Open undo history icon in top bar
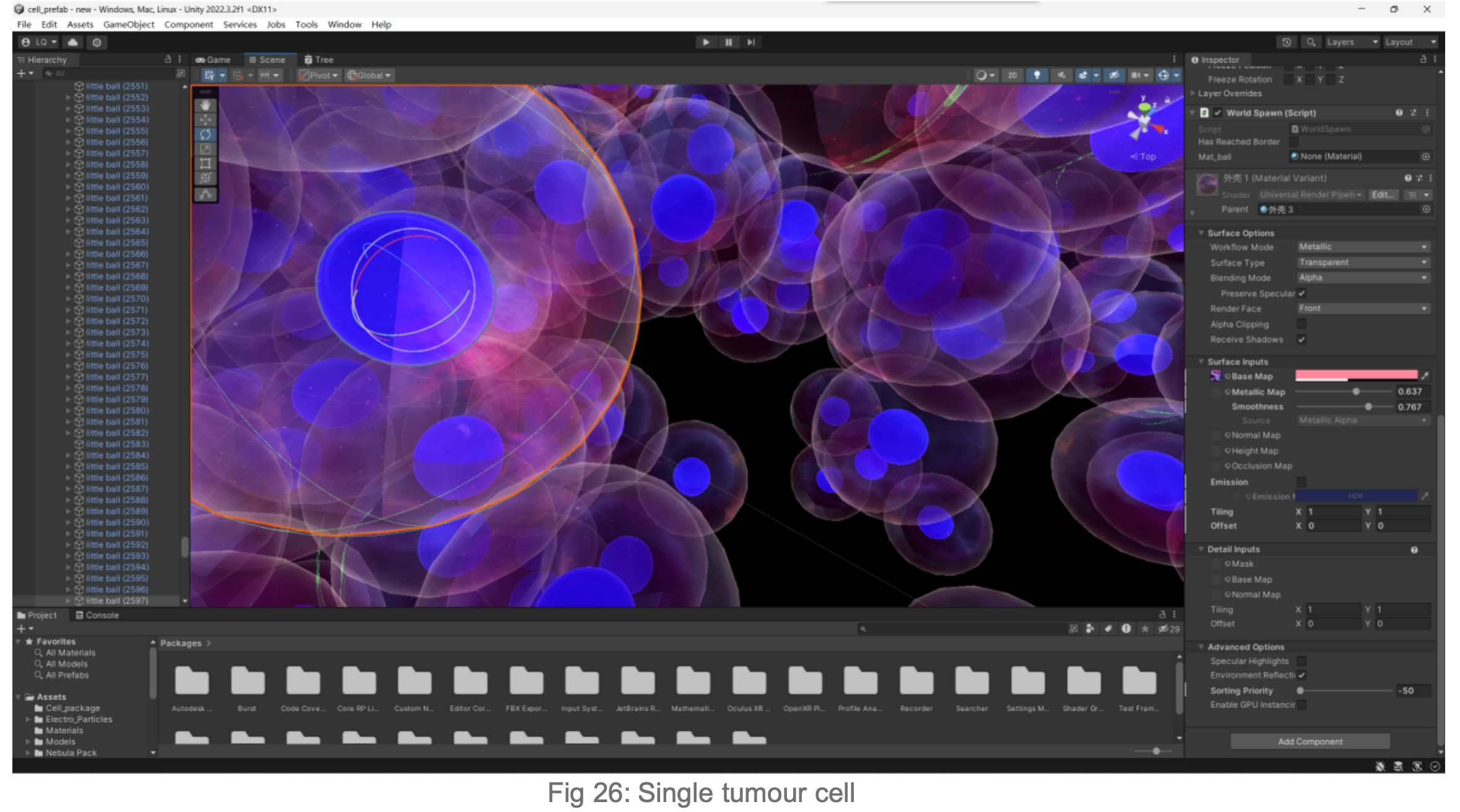1460x812 pixels. pyautogui.click(x=1286, y=42)
